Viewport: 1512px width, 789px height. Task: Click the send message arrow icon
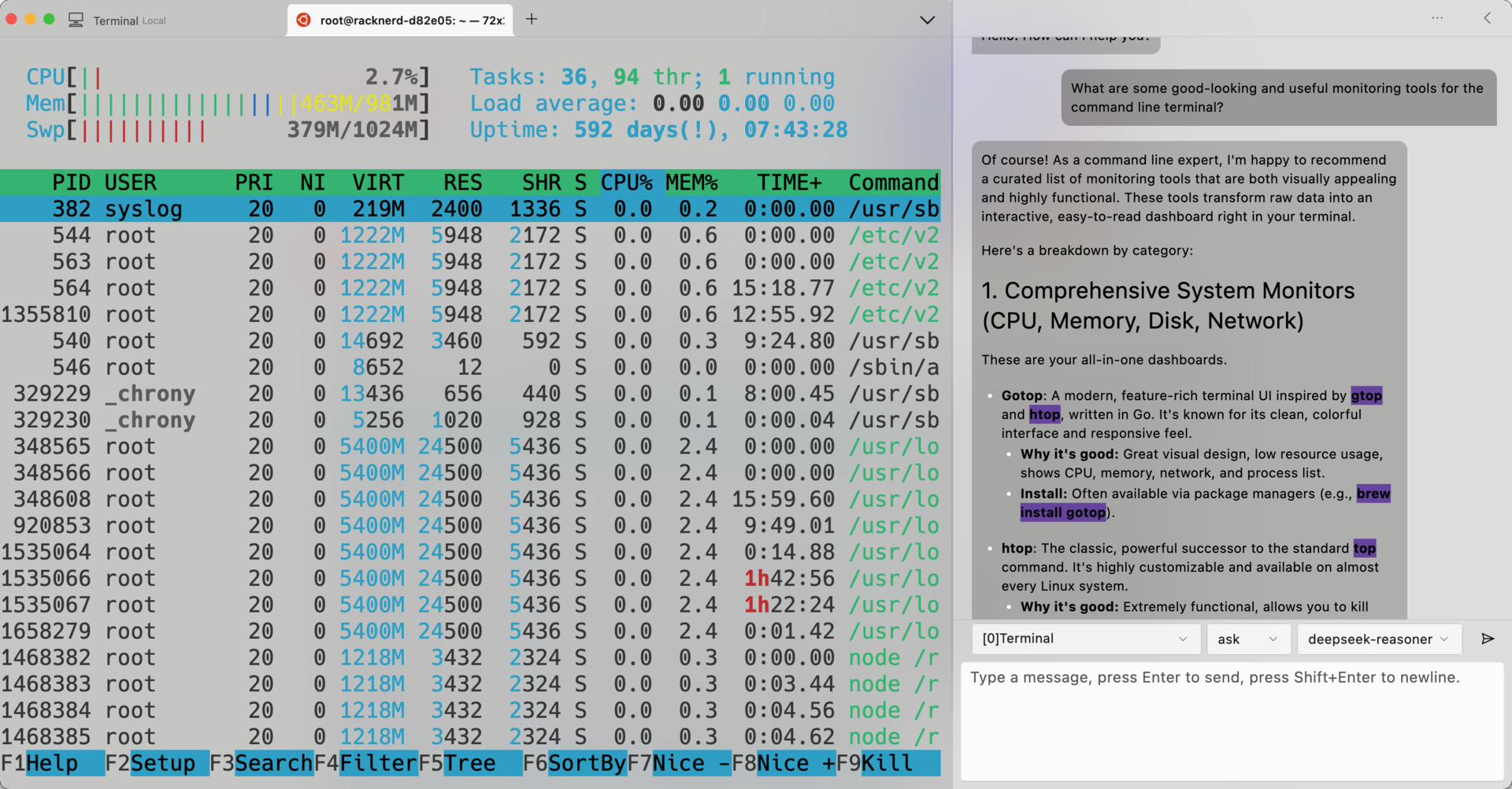(x=1487, y=639)
